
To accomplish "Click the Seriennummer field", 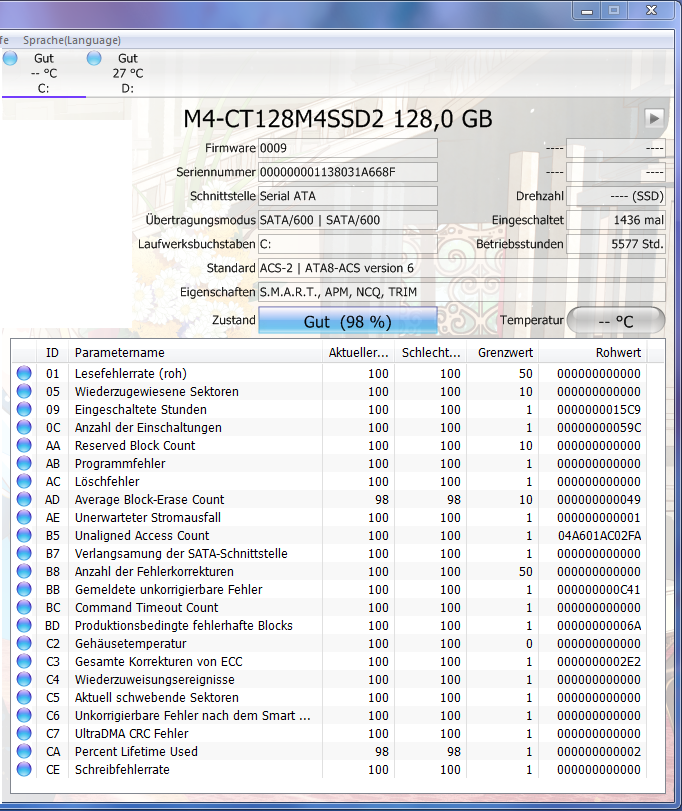I will point(347,172).
